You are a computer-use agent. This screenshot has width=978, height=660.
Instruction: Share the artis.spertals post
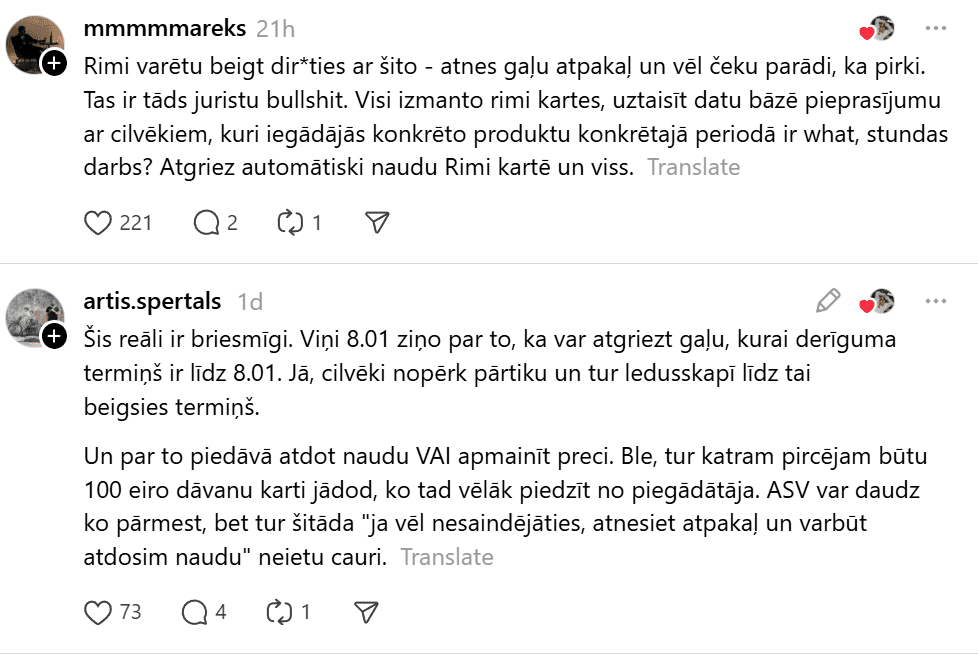(366, 611)
